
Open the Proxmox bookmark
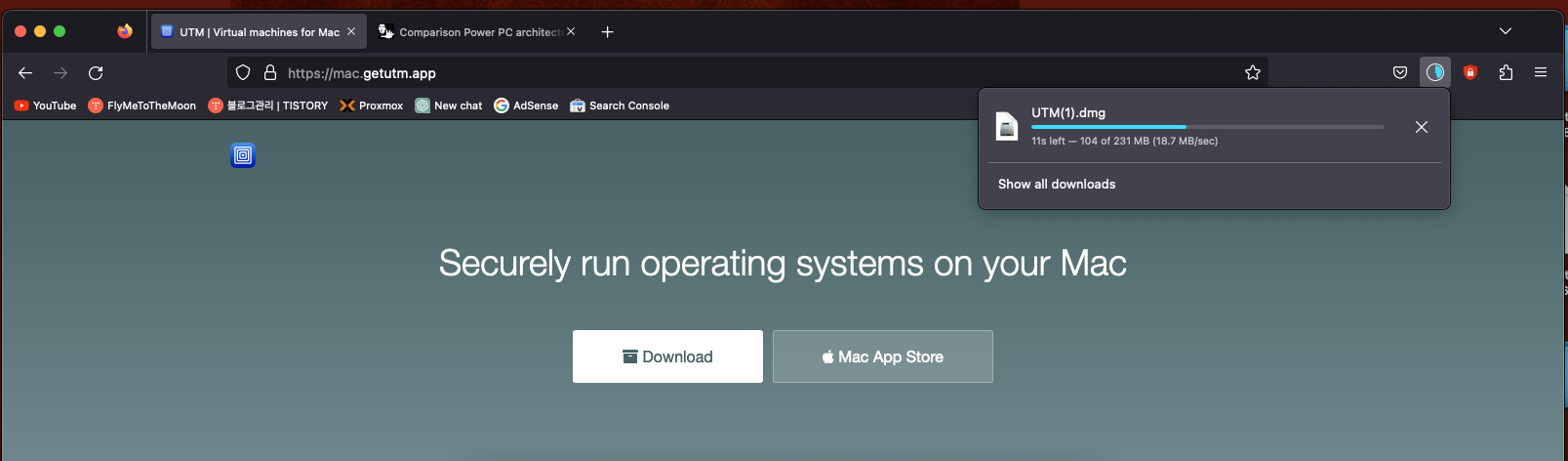(x=371, y=105)
